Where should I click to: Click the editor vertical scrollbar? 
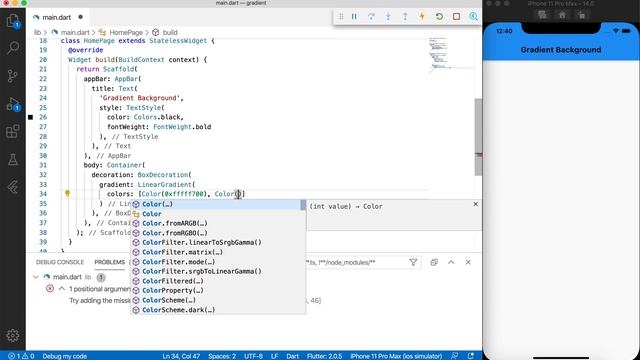[x=478, y=137]
